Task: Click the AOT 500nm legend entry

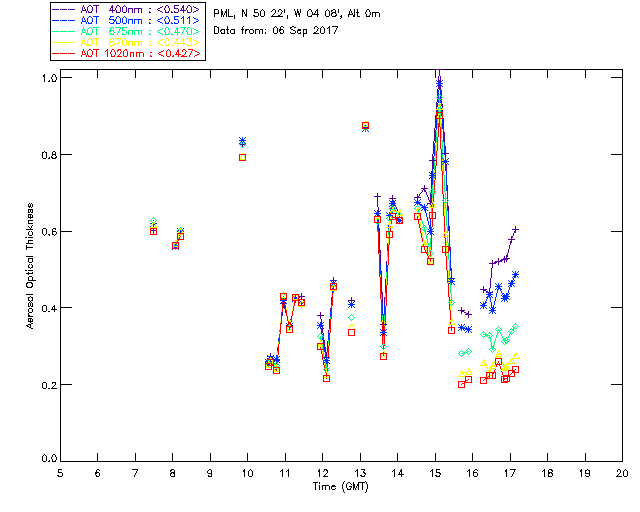Action: pos(127,20)
